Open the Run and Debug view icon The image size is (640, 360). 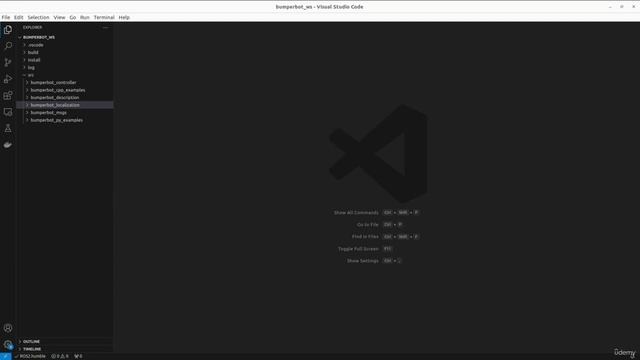coord(8,79)
